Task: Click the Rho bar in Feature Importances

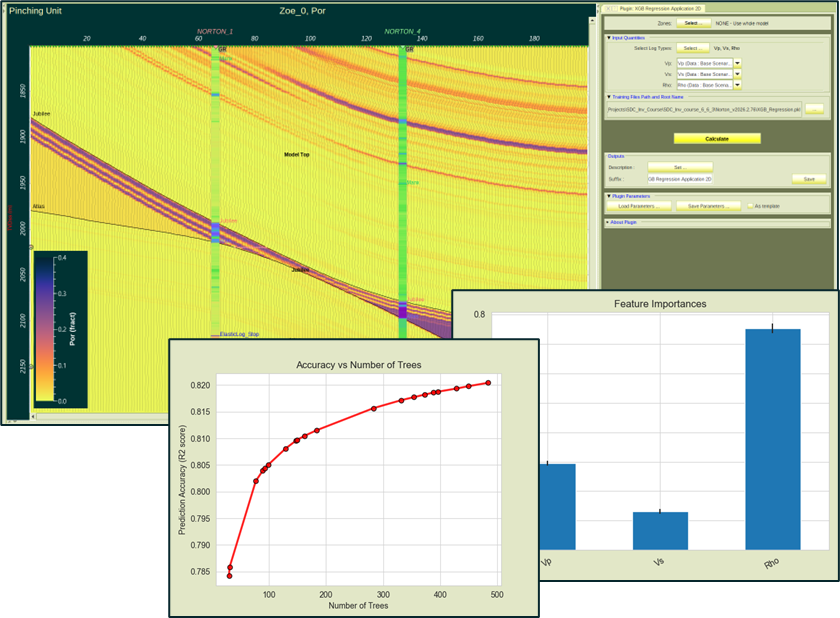Action: click(772, 439)
